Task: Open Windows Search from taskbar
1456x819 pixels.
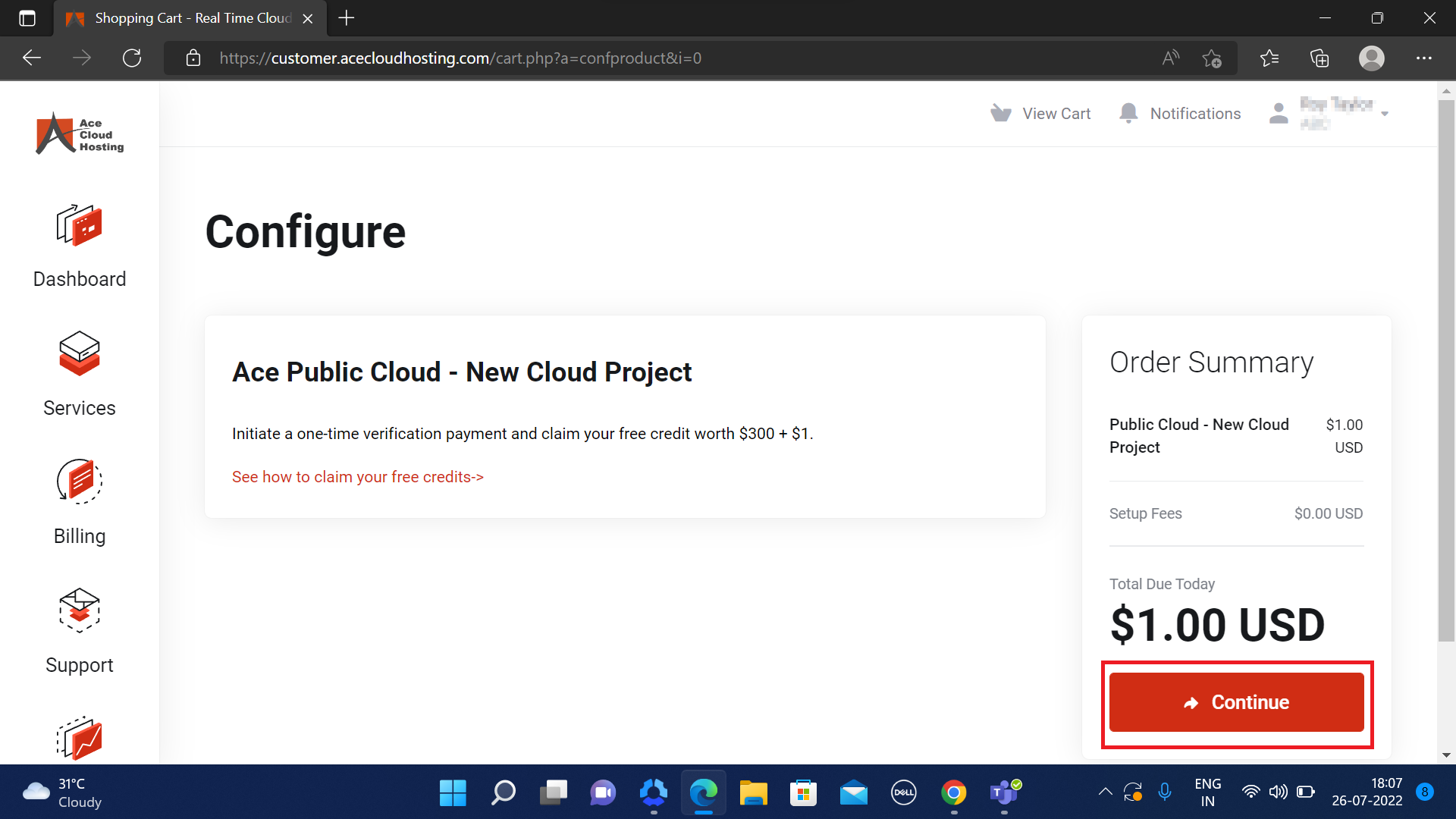Action: (x=503, y=793)
